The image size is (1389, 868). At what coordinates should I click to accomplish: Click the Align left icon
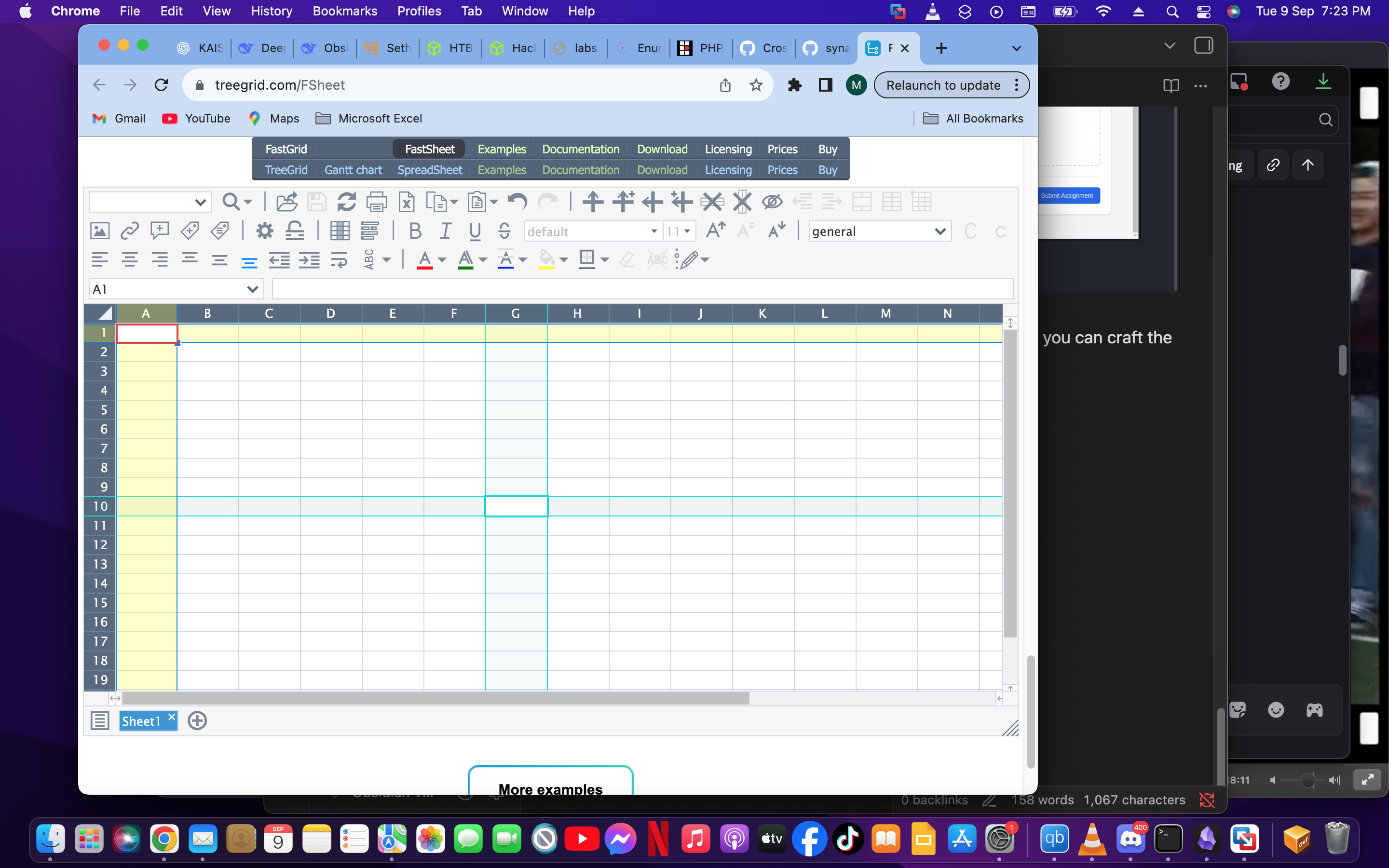tap(100, 260)
